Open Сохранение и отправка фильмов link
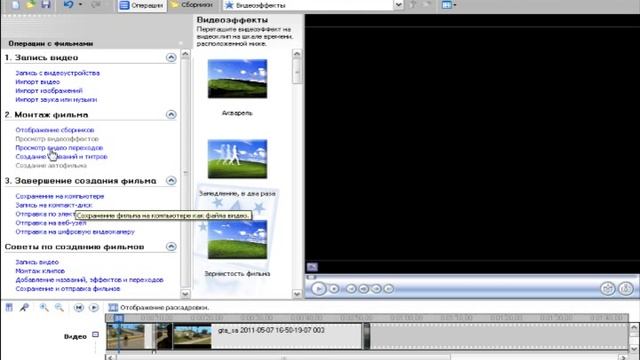640x360 pixels. click(68, 289)
